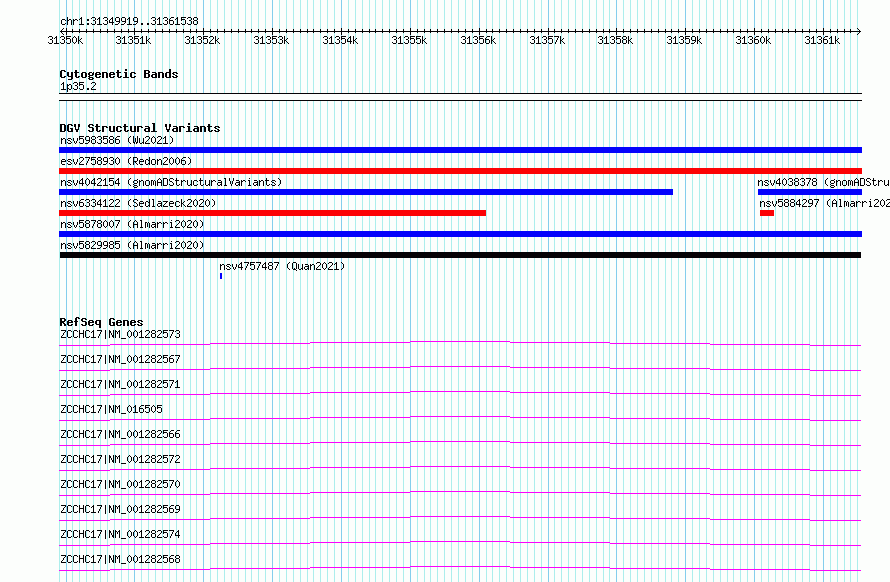Click the 31361k ruler position

822,40
